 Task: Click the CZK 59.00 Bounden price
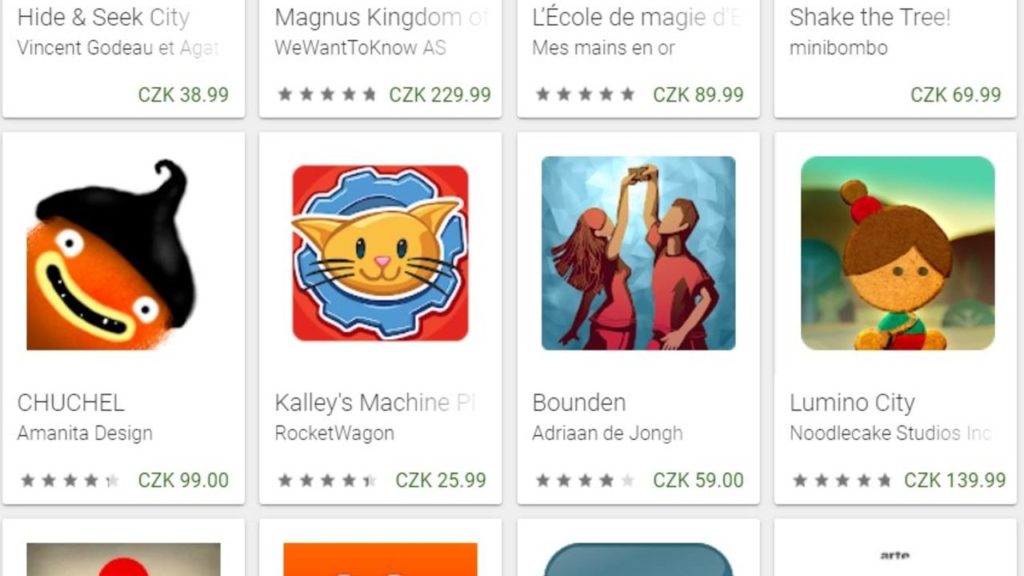click(x=698, y=480)
